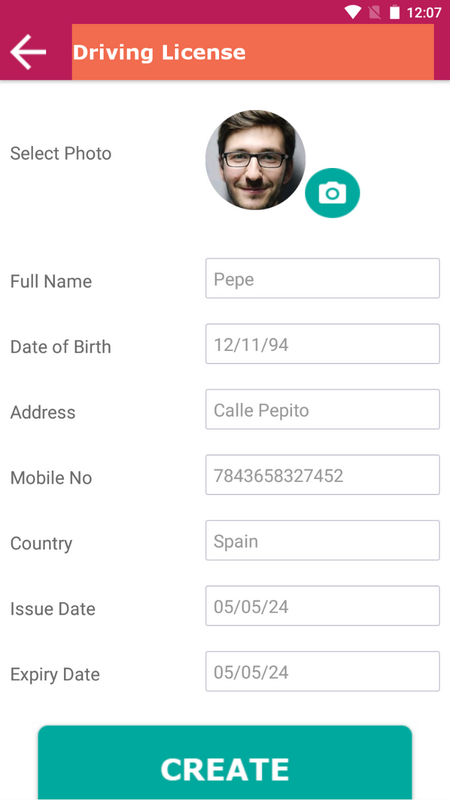Tap the 12:07 clock in status bar

[424, 12]
